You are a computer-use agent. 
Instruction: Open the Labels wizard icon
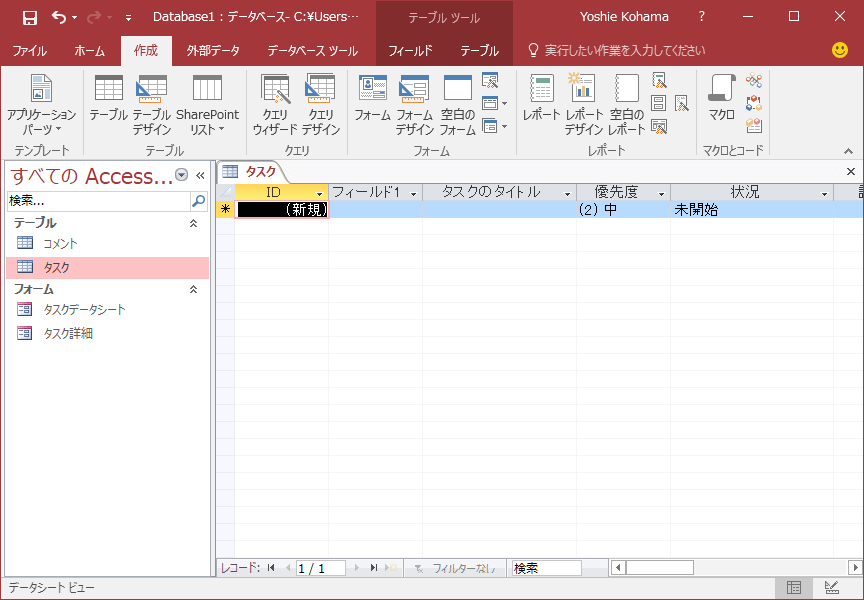pyautogui.click(x=659, y=103)
